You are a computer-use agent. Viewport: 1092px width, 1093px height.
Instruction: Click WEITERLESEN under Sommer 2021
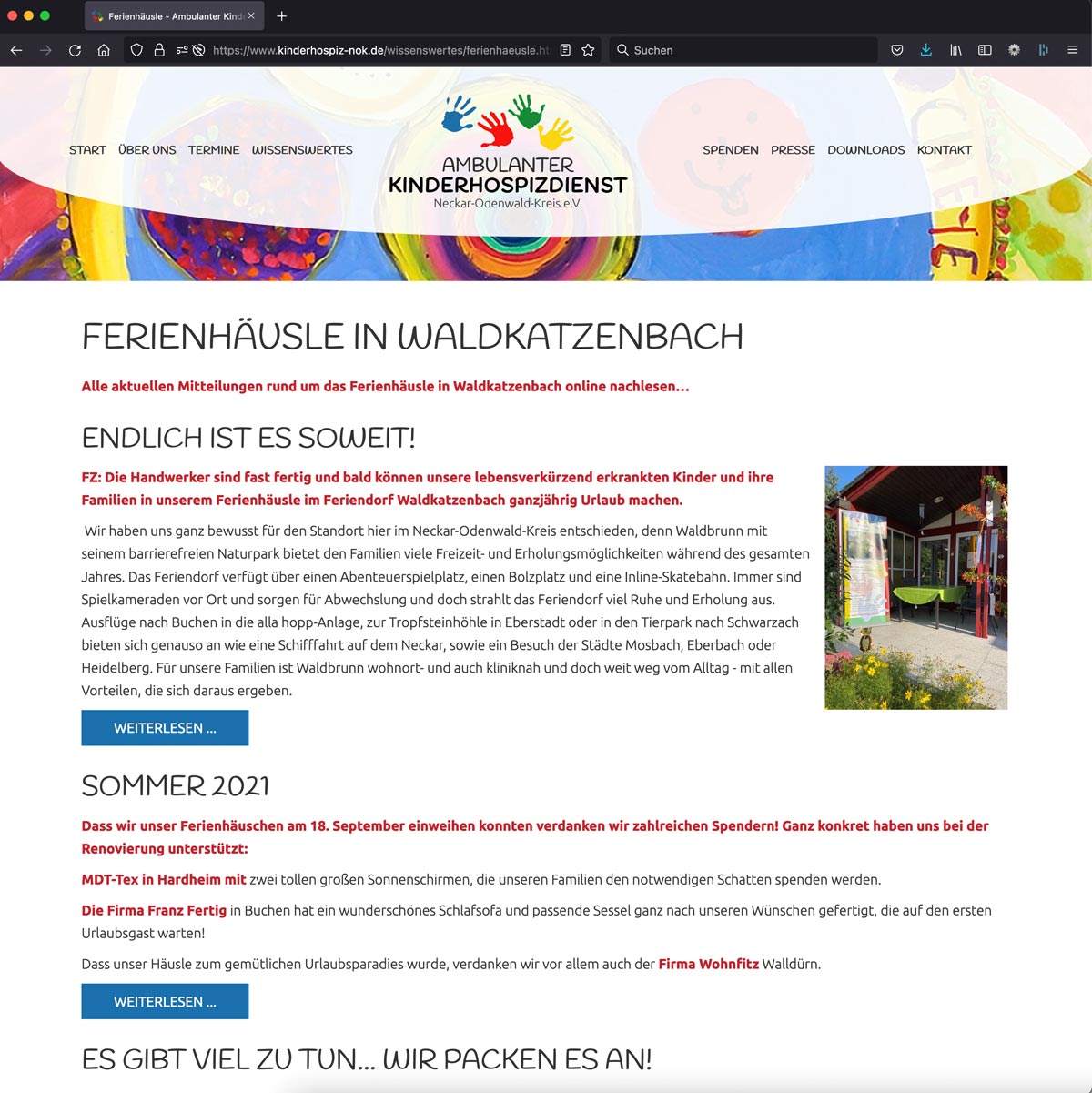point(165,1001)
